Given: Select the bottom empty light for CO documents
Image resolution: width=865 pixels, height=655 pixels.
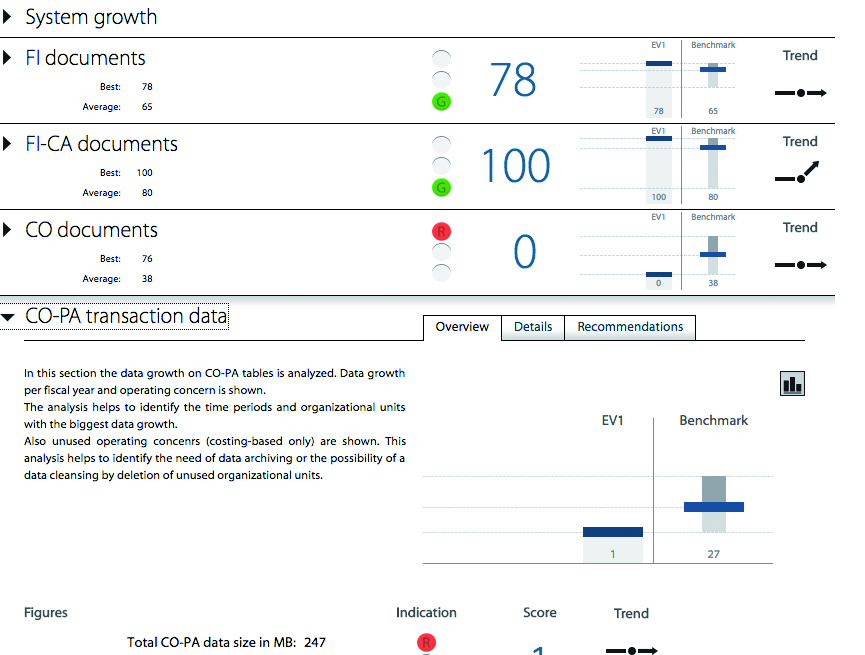Looking at the screenshot, I should pos(441,271).
